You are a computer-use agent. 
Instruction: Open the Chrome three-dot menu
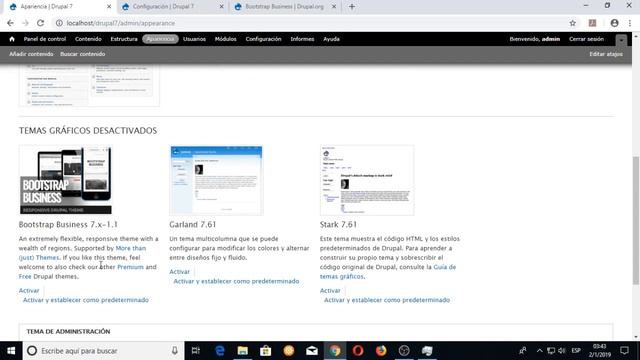[x=630, y=23]
